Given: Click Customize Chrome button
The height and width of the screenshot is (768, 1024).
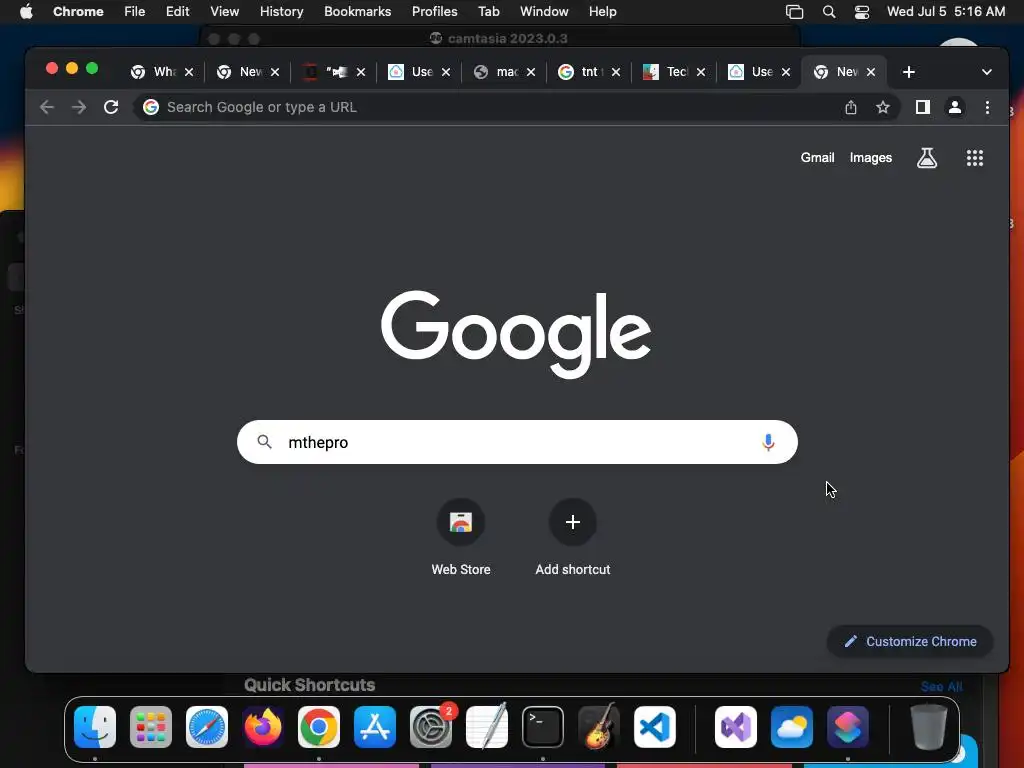Looking at the screenshot, I should pos(910,641).
